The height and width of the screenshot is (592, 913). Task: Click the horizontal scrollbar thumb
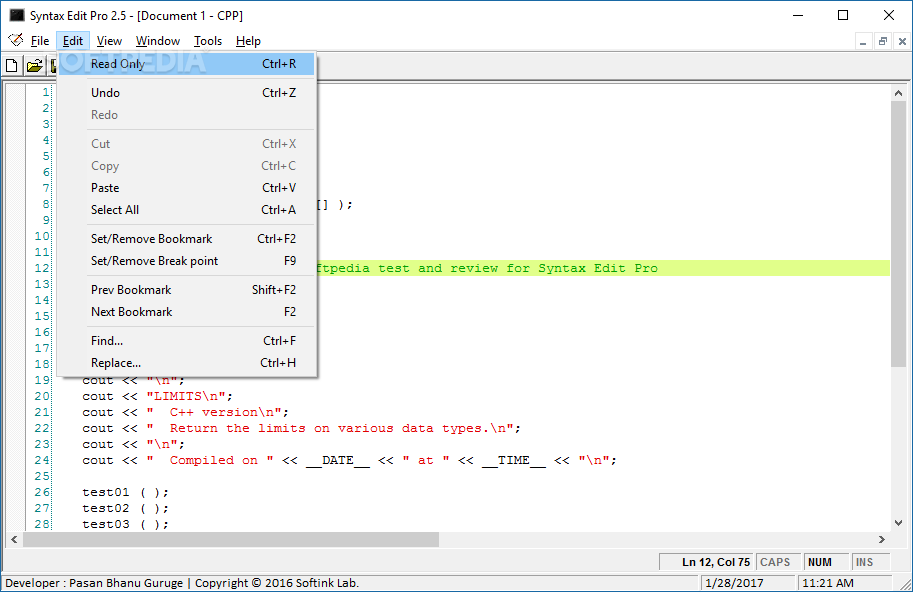coord(231,540)
